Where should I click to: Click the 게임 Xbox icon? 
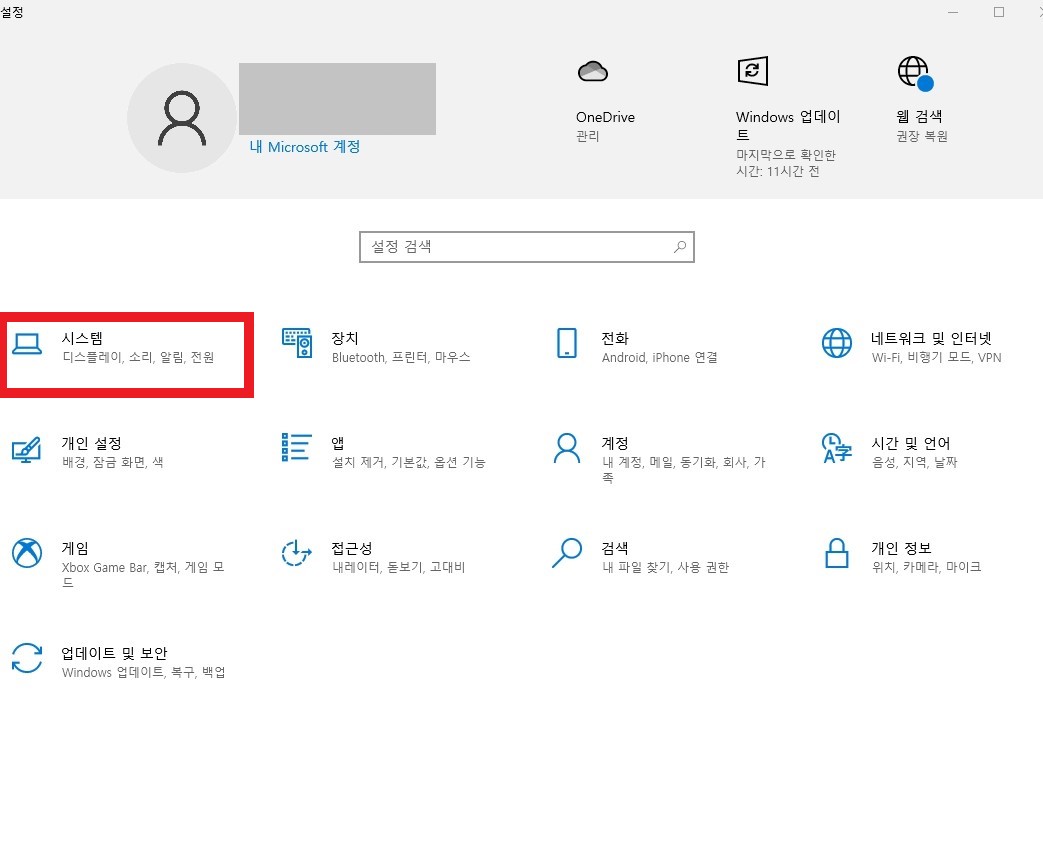pyautogui.click(x=27, y=553)
